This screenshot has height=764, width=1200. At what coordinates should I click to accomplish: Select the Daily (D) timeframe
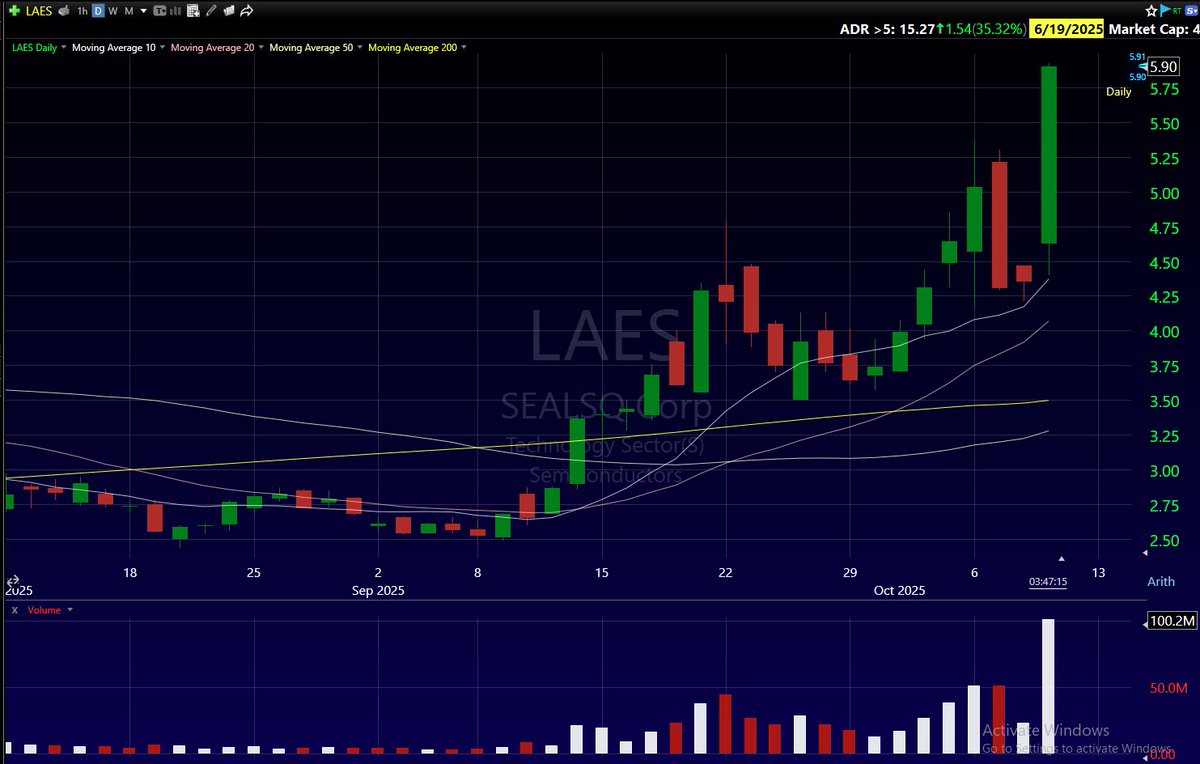(98, 11)
